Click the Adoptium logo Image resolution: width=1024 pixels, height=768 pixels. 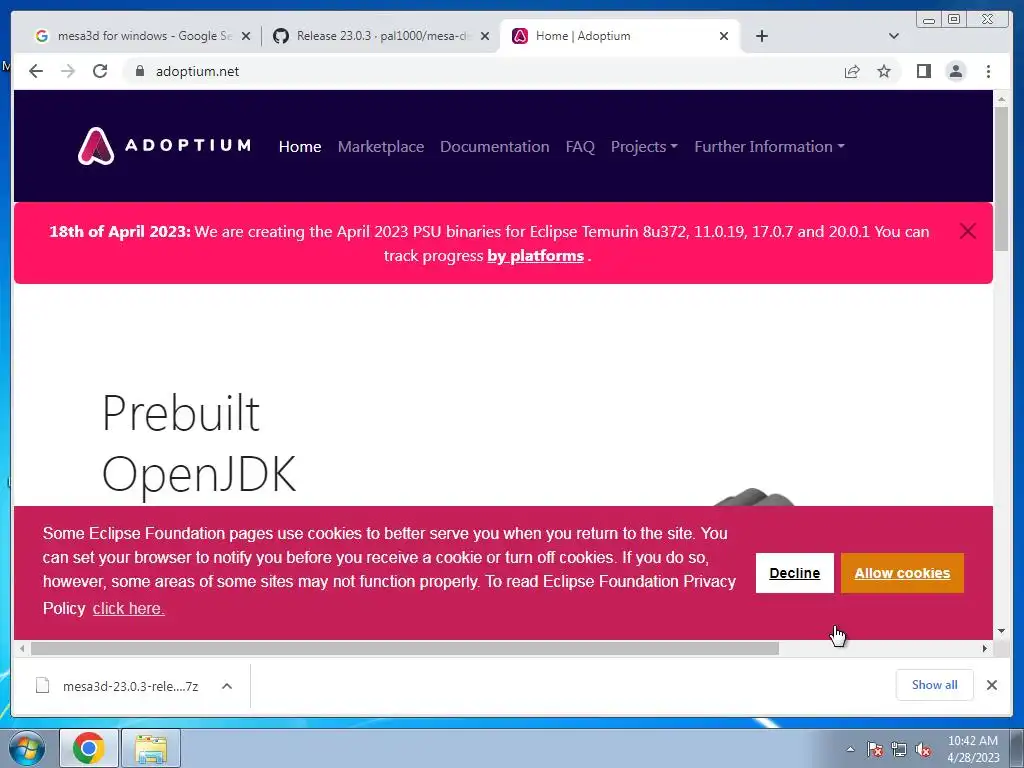(x=164, y=146)
